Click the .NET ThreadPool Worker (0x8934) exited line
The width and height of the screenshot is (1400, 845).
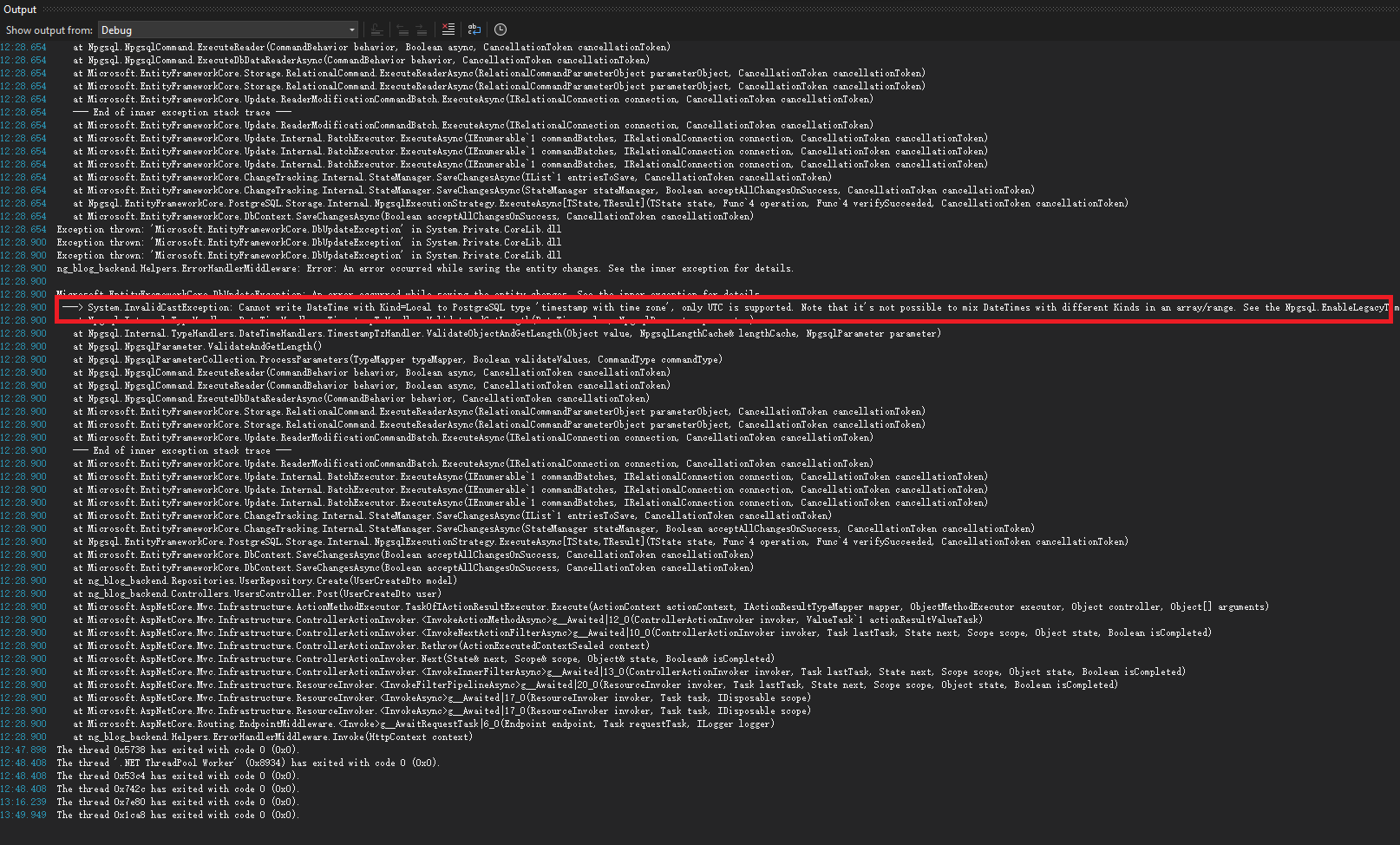249,763
